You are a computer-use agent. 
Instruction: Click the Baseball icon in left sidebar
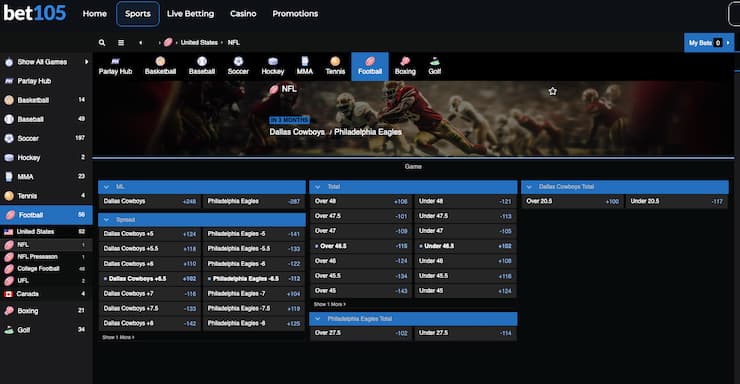point(9,119)
